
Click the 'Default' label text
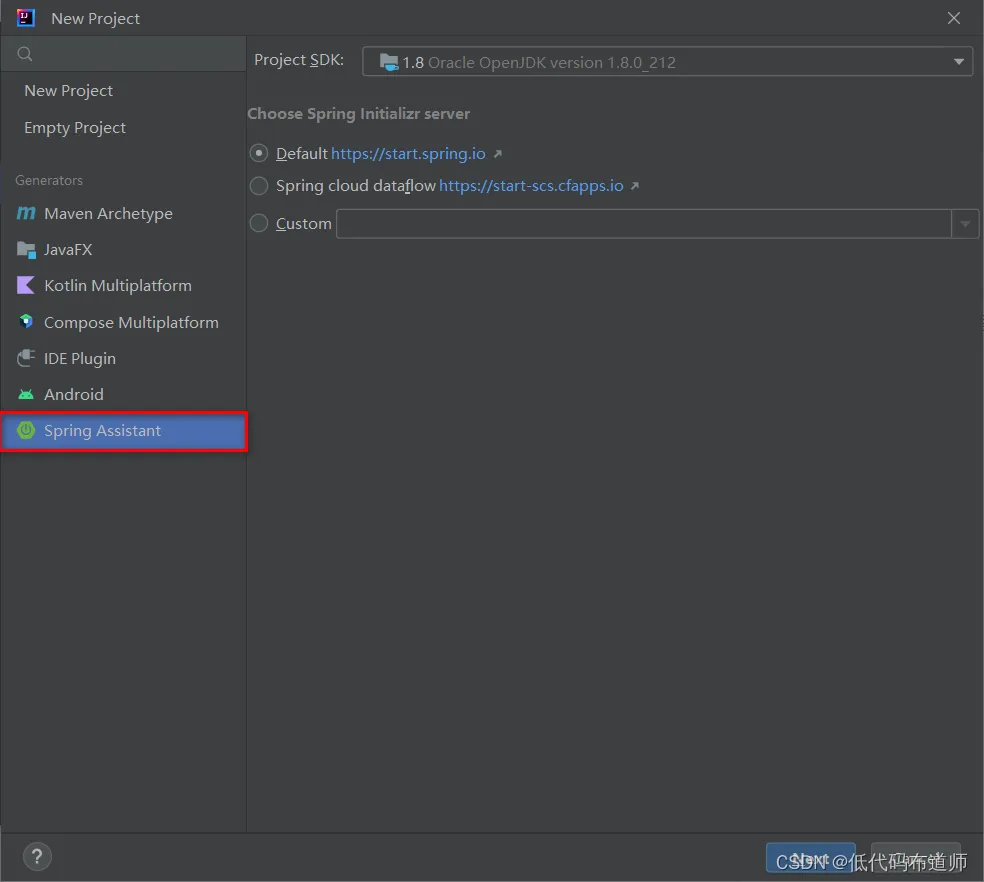302,154
